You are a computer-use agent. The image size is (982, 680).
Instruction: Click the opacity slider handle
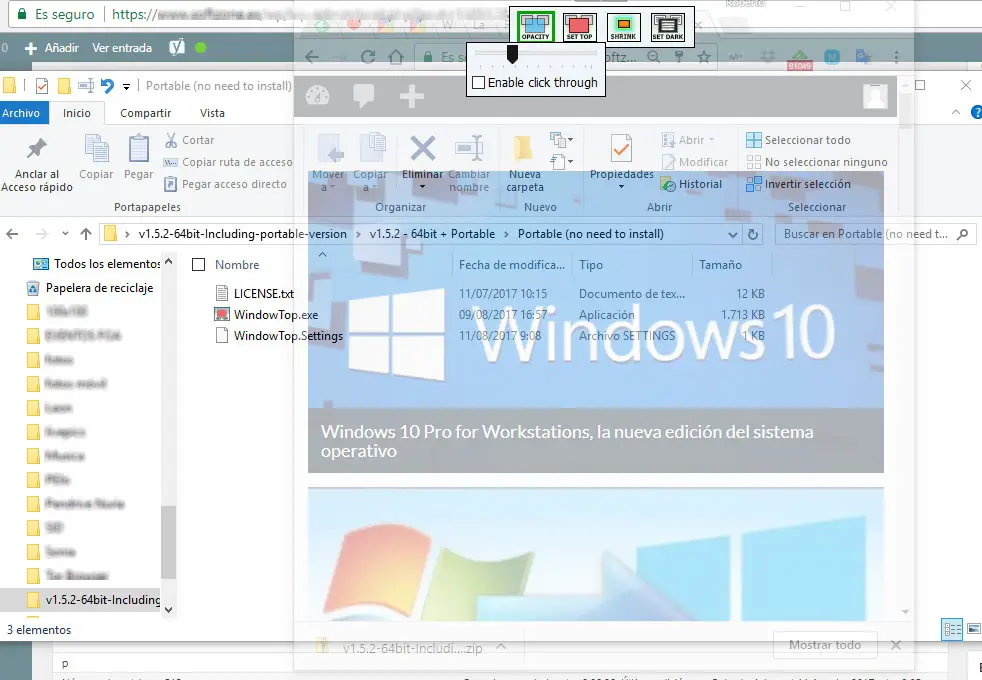pos(512,54)
